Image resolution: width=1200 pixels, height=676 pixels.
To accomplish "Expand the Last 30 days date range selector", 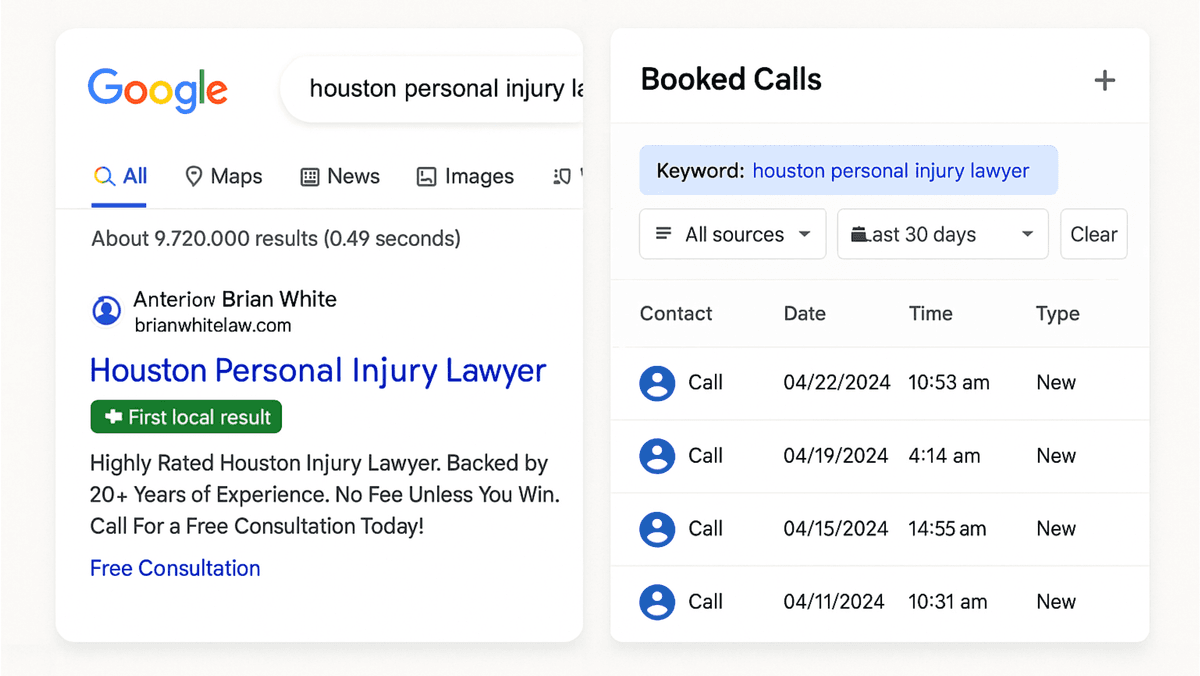I will click(x=940, y=234).
